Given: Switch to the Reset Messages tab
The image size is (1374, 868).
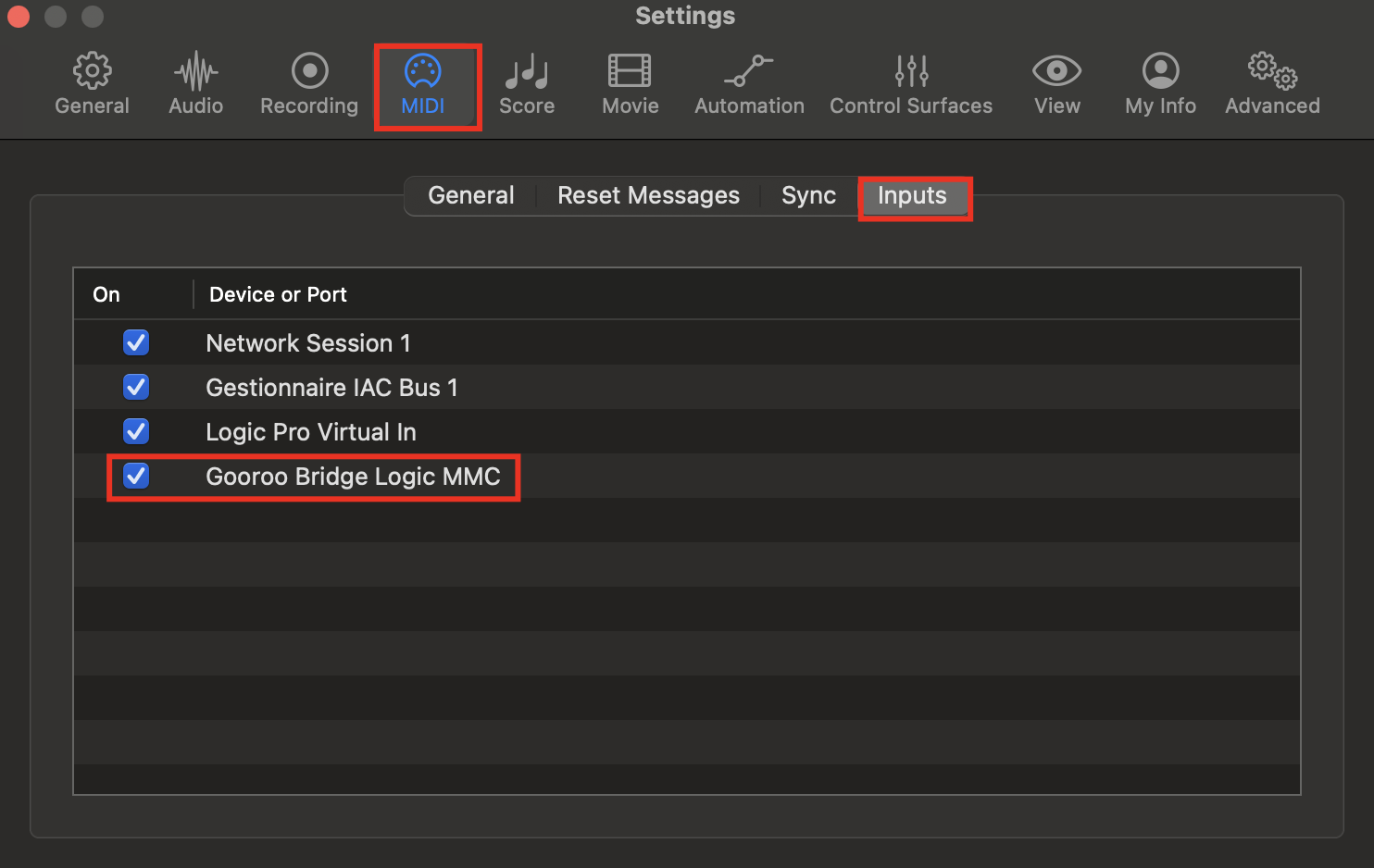Looking at the screenshot, I should tap(648, 195).
